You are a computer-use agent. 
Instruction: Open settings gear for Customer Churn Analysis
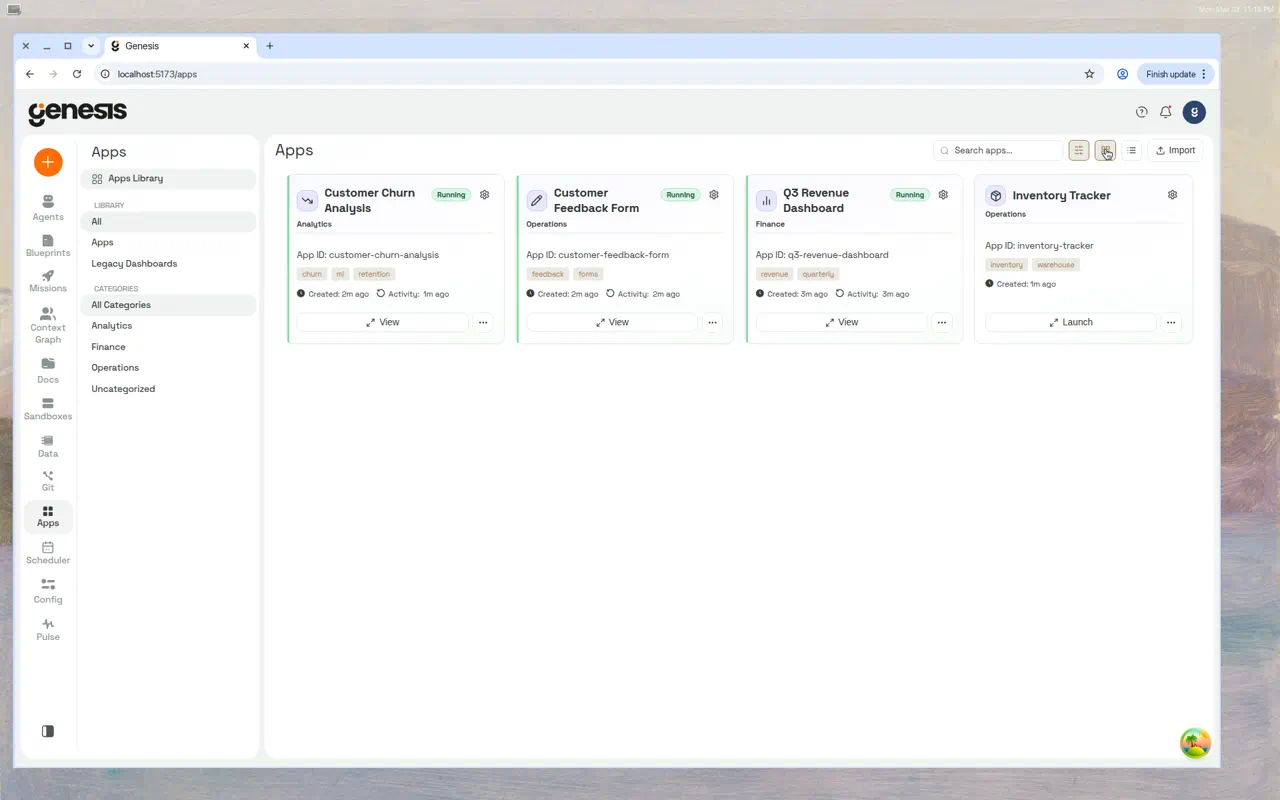click(485, 195)
